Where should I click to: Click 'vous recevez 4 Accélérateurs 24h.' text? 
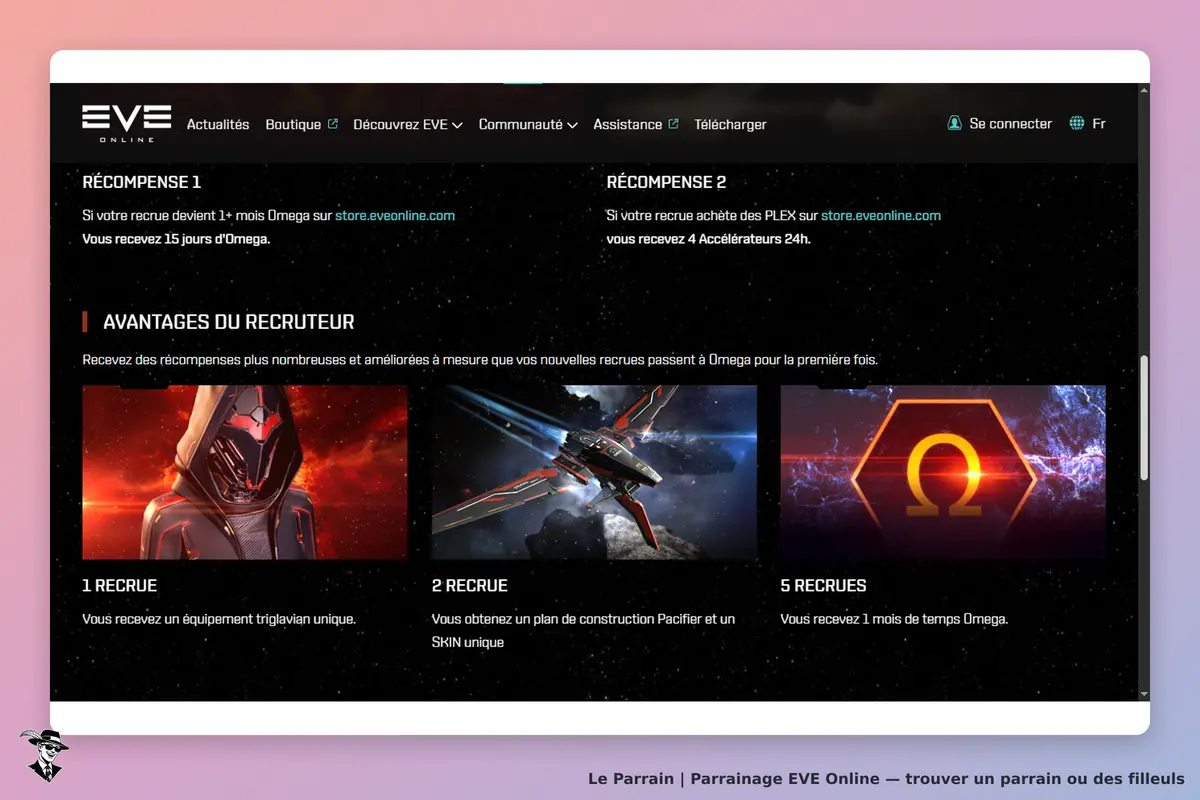tap(708, 239)
